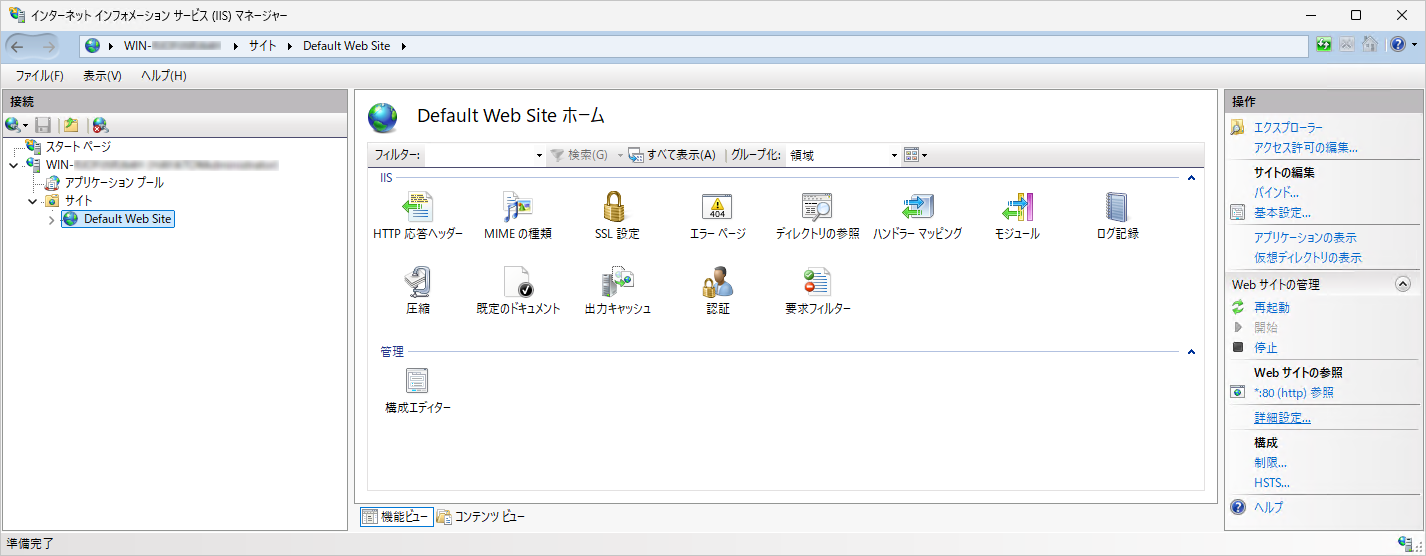
Task: Click すべて表示(A) toolbar button
Action: point(672,155)
